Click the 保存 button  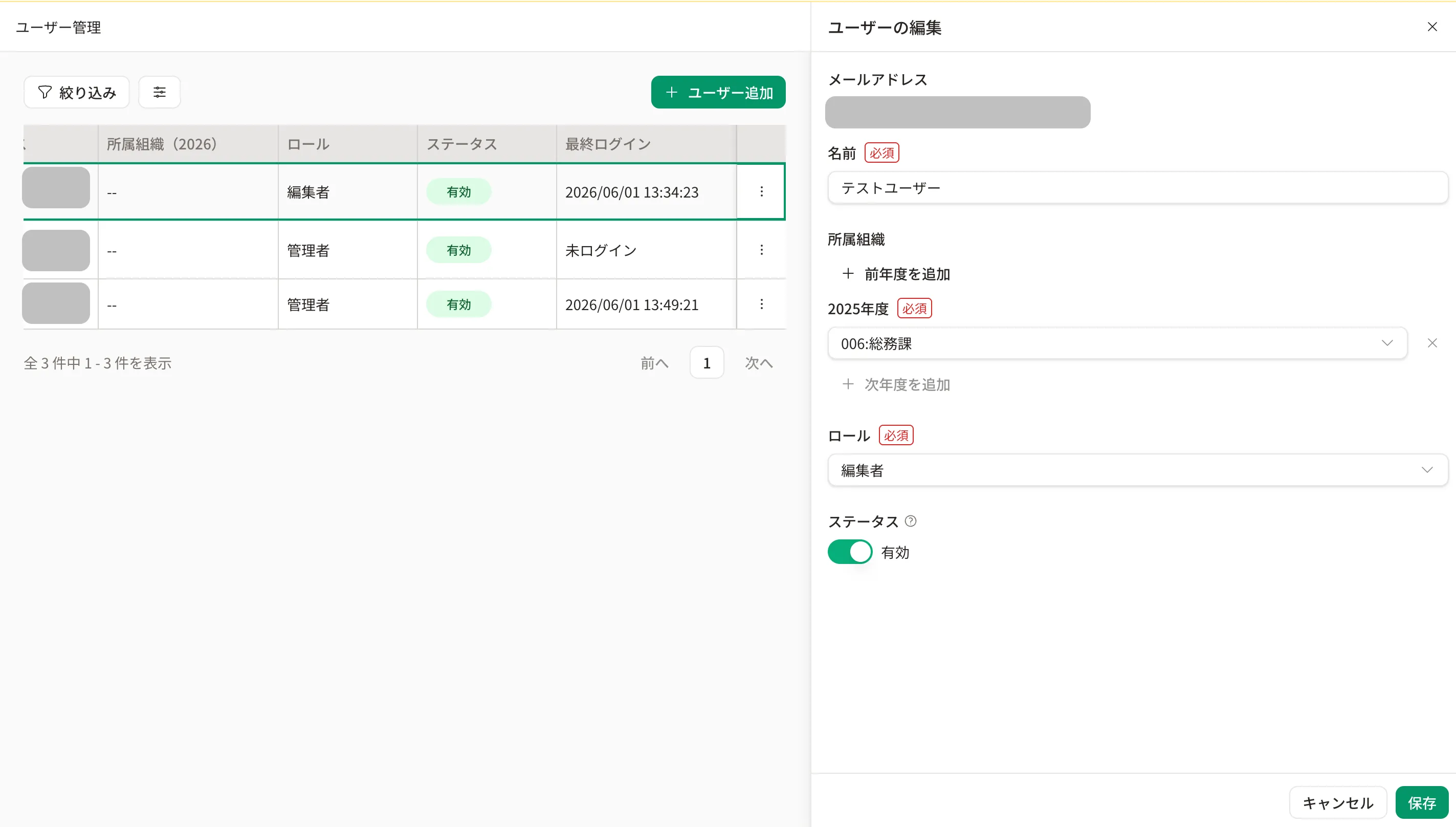pyautogui.click(x=1422, y=802)
